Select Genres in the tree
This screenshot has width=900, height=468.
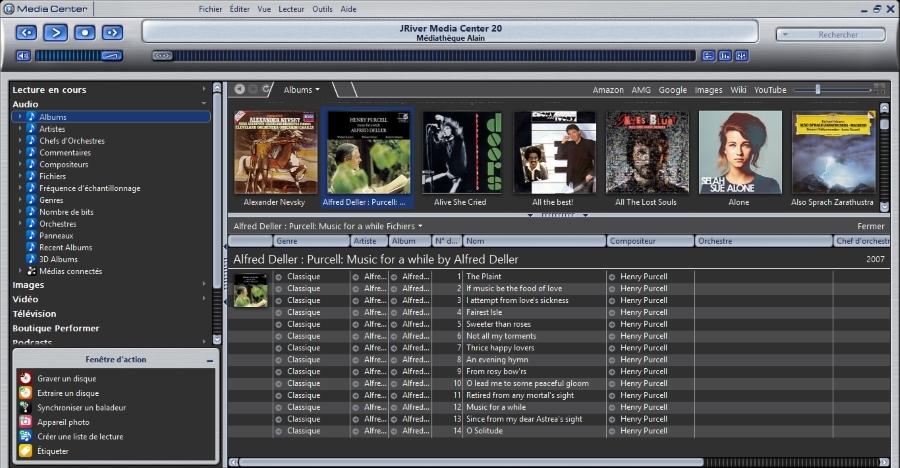click(x=51, y=200)
